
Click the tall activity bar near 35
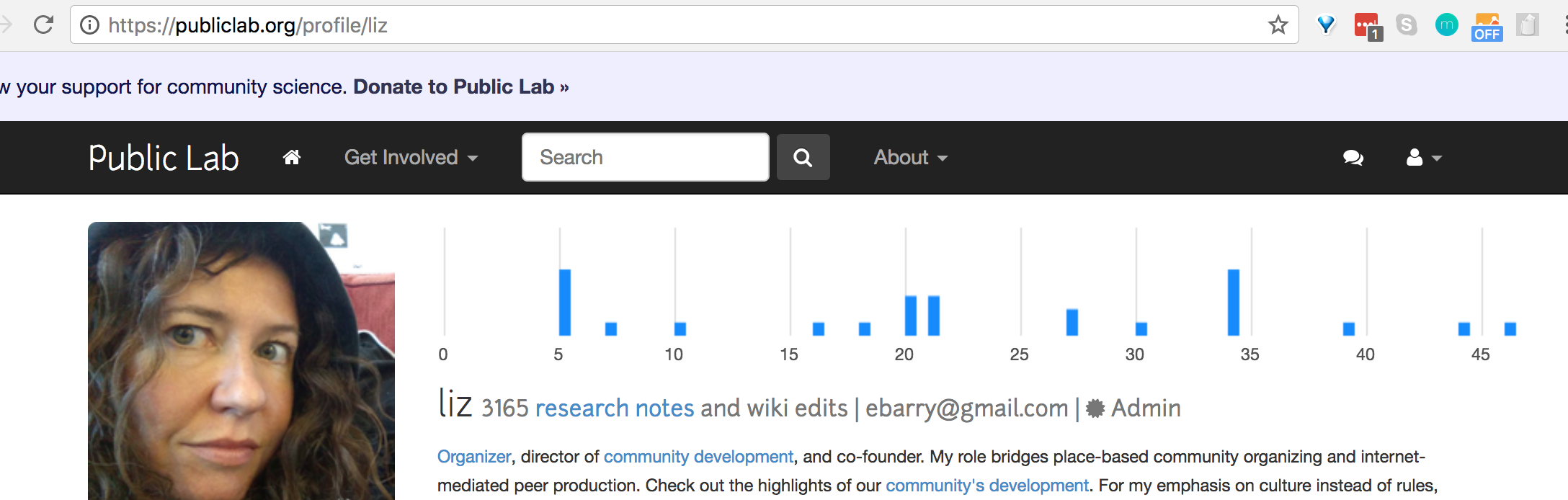coord(1234,302)
